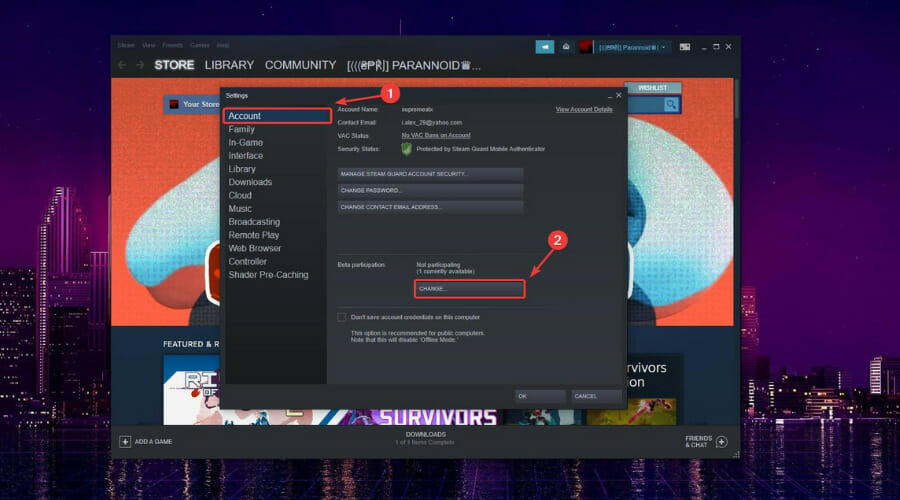This screenshot has width=900, height=500.
Task: Click the Steam announcements megaphone icon
Action: 545,47
